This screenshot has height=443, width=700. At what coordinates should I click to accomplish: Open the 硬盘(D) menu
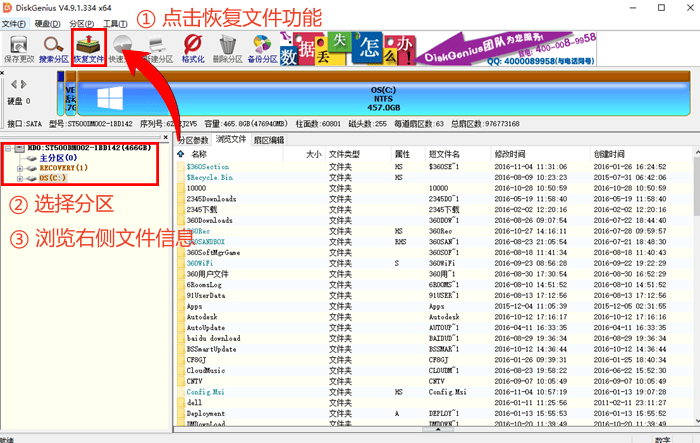[47, 24]
